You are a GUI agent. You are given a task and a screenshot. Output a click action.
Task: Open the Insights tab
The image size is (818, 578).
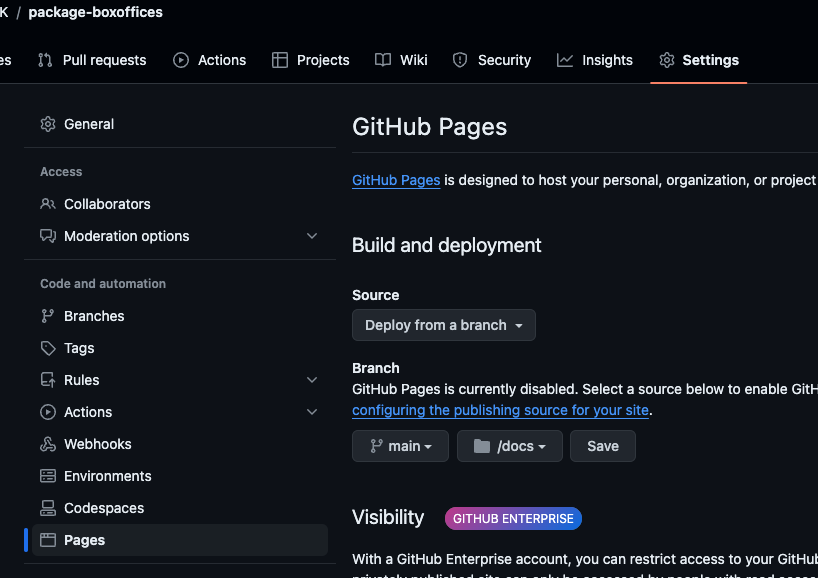click(595, 60)
